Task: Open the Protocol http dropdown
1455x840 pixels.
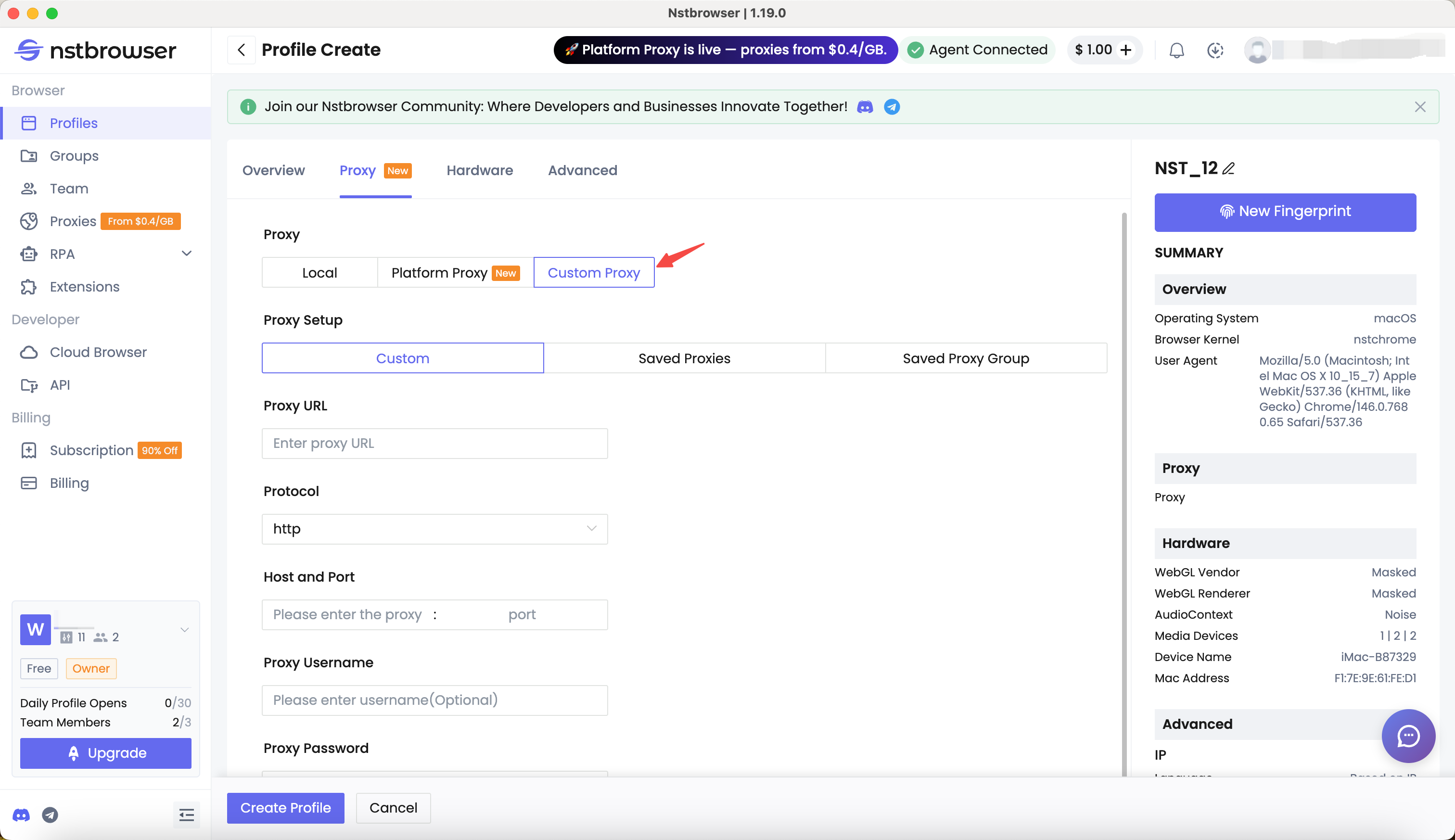Action: (434, 528)
